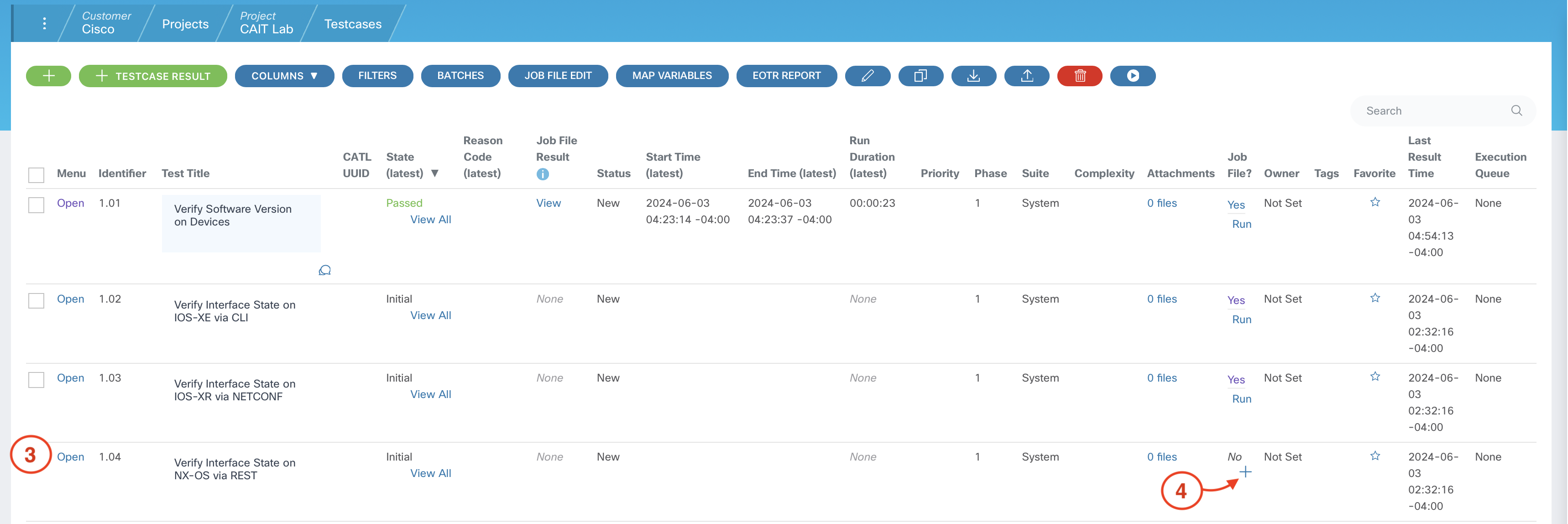This screenshot has width=1568, height=524.
Task: Click the JOB FILE EDIT button
Action: click(x=558, y=75)
